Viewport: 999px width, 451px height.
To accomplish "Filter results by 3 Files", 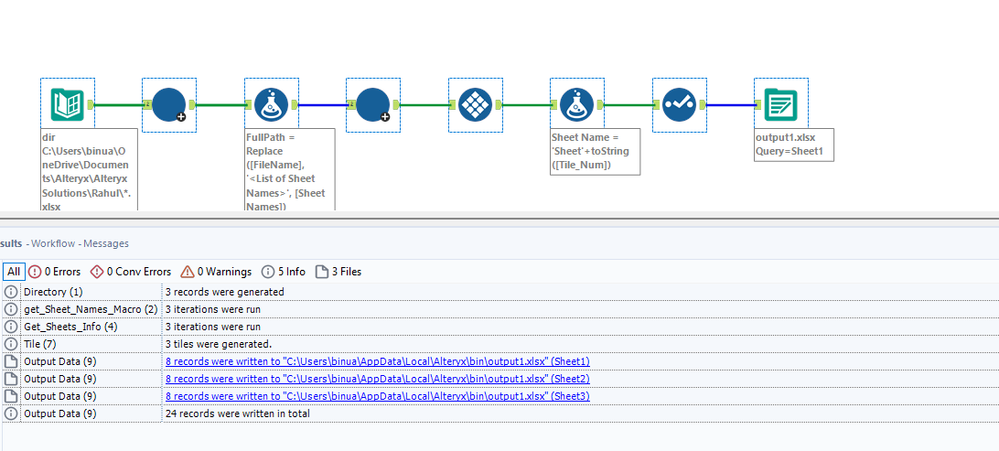I will click(x=338, y=272).
